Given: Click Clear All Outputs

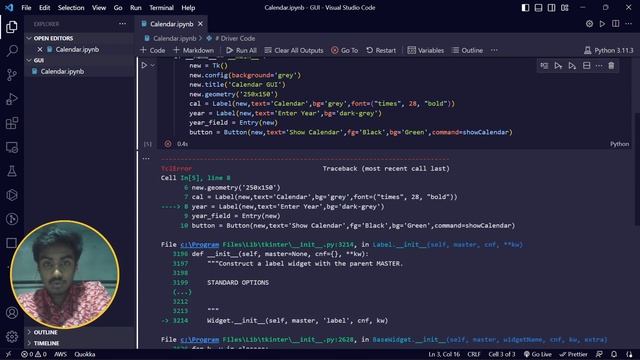Looking at the screenshot, I should pyautogui.click(x=294, y=51).
